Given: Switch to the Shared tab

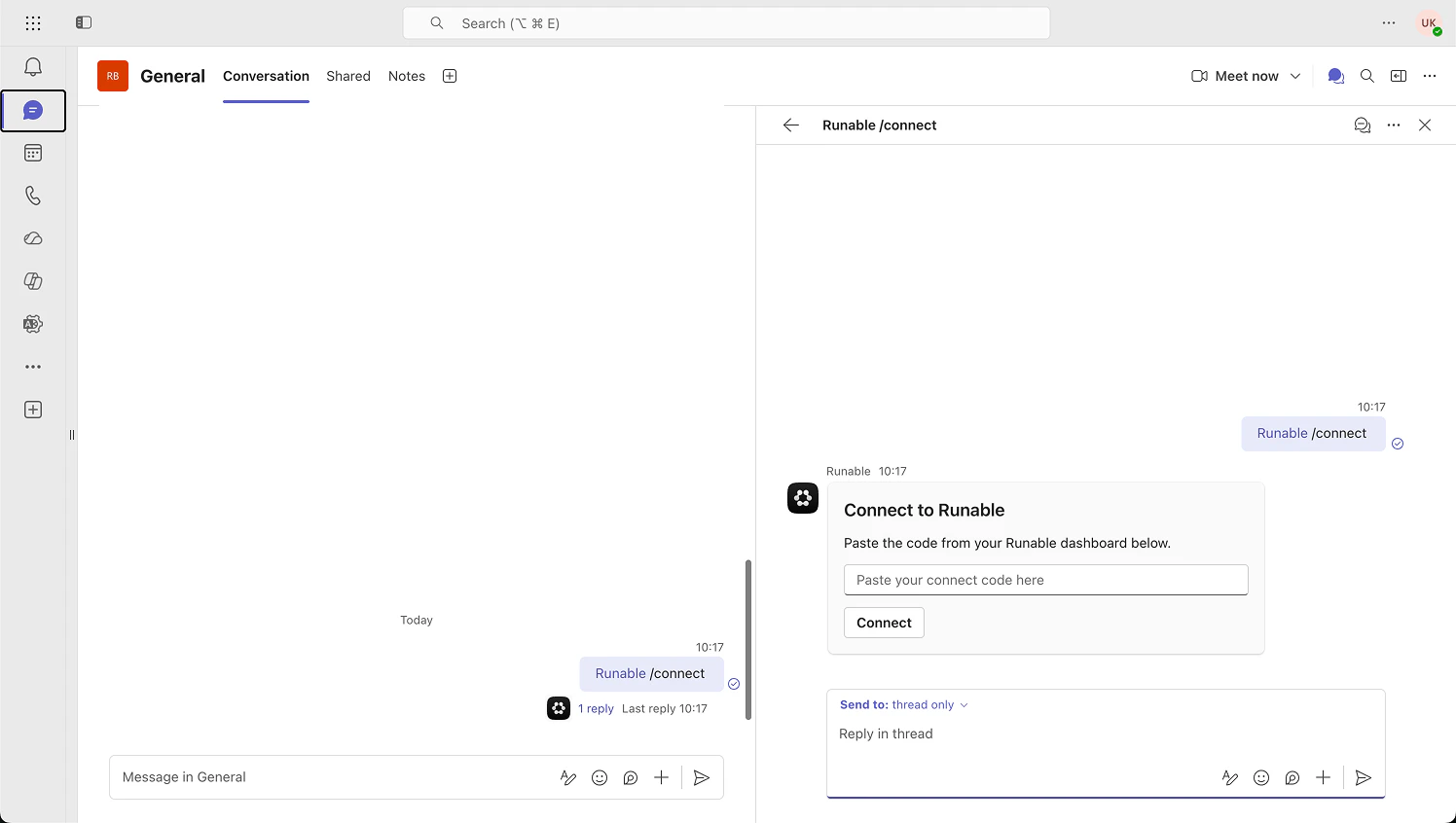Looking at the screenshot, I should point(348,76).
